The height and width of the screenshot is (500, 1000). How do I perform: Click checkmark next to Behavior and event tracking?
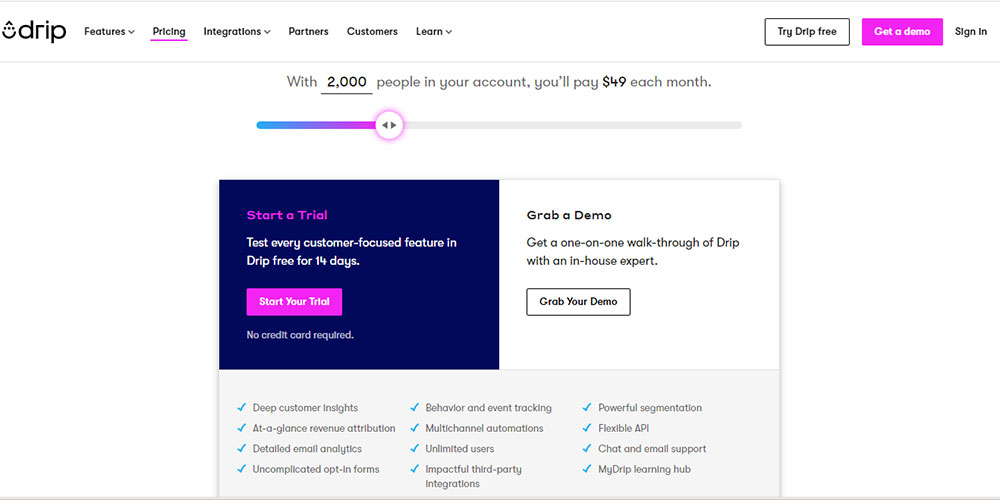click(415, 408)
